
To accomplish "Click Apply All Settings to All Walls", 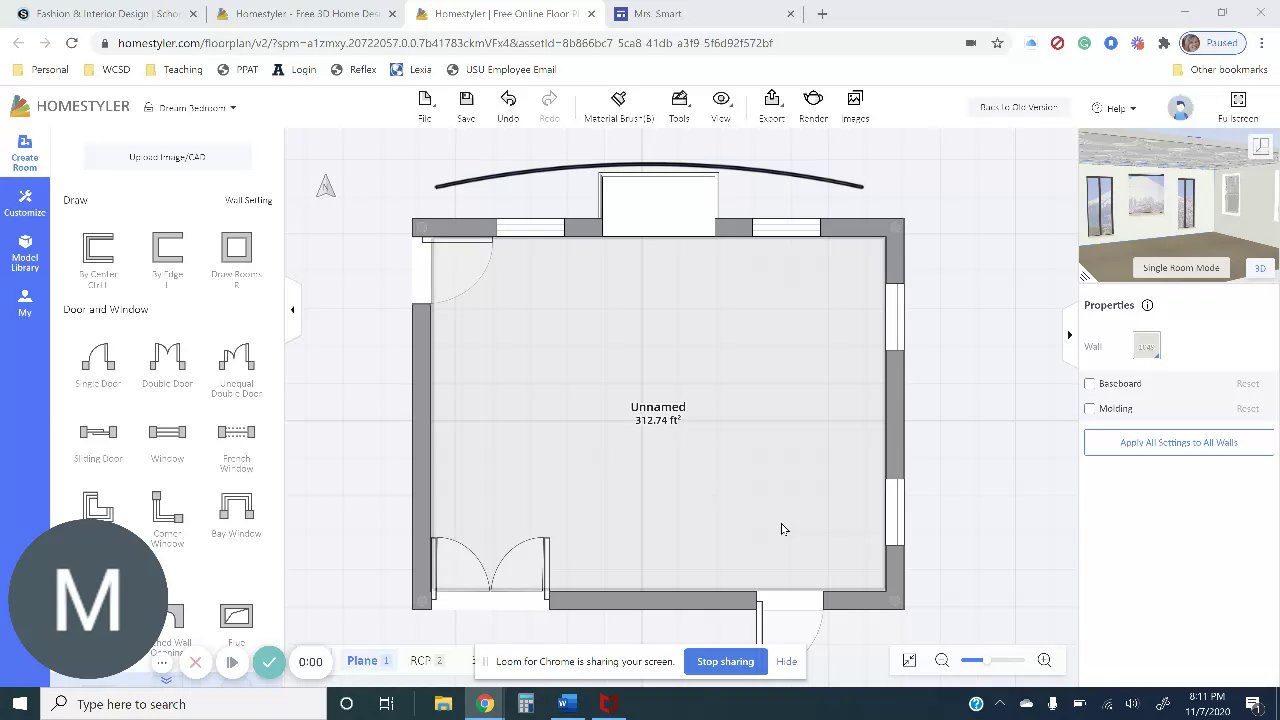I will (1179, 442).
